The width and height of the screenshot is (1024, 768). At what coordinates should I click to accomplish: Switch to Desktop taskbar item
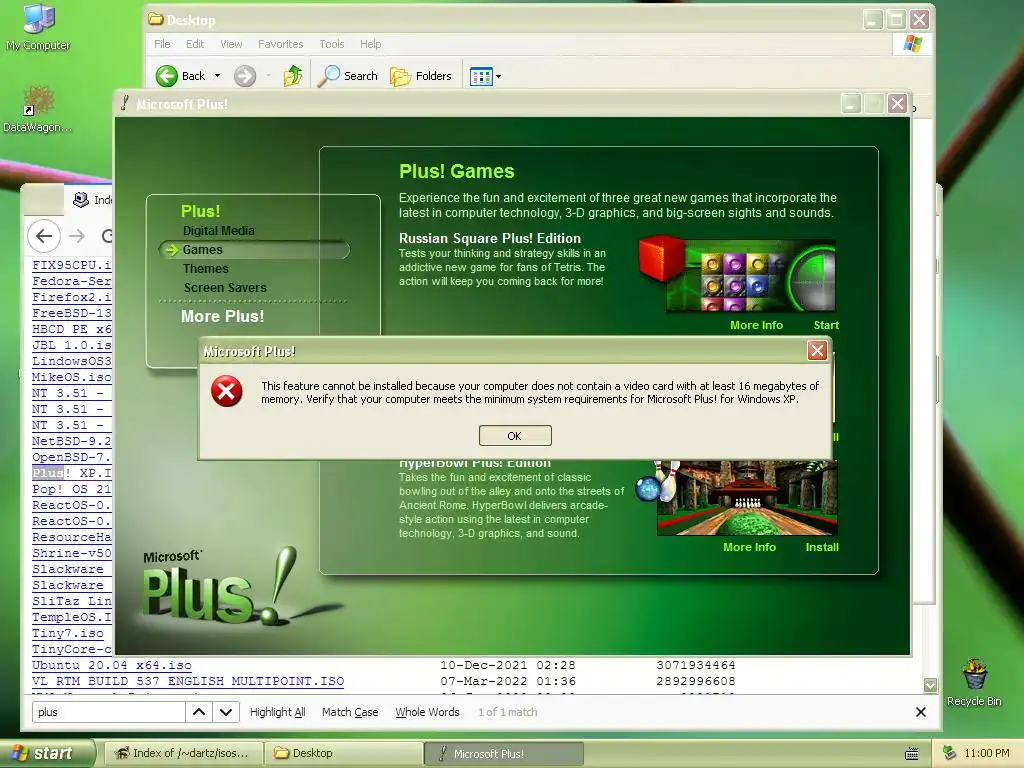pos(344,753)
